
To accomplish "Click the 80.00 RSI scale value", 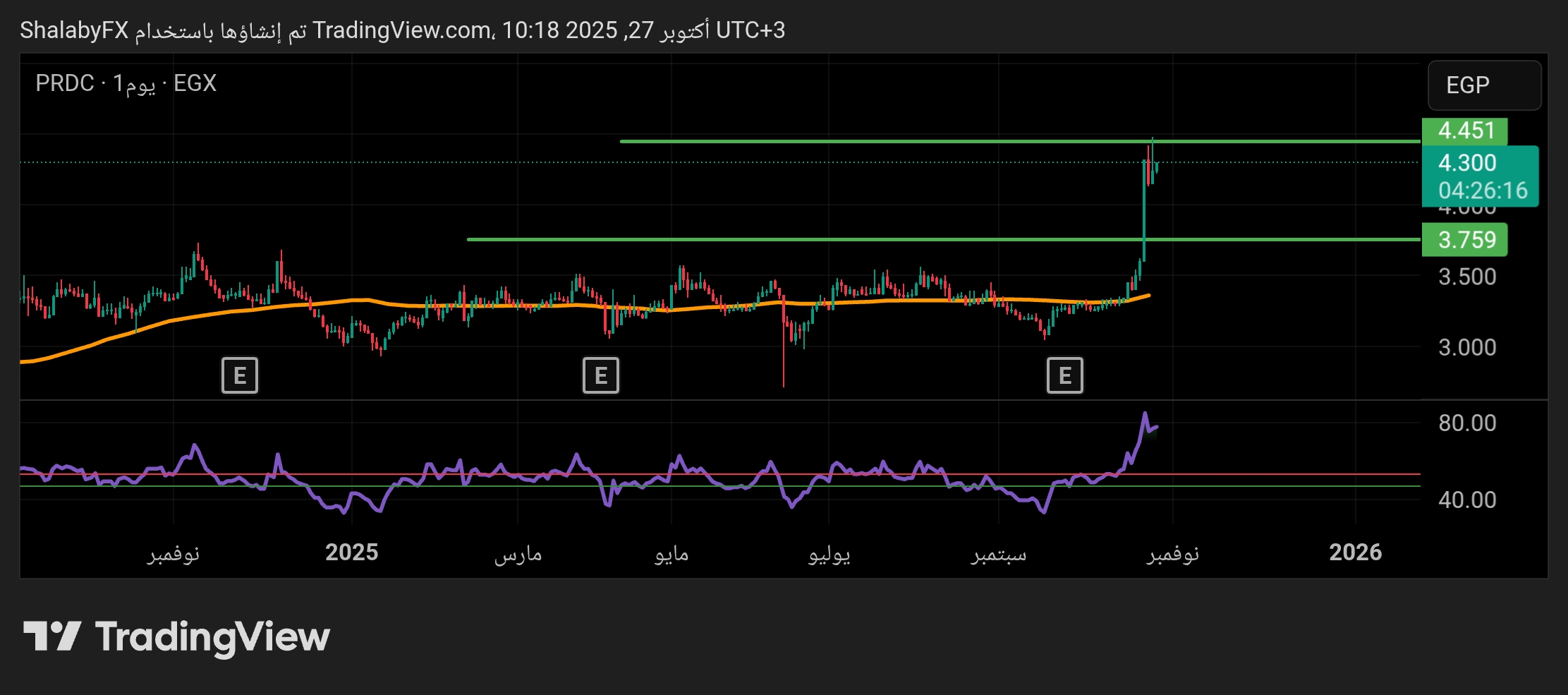I will tap(1467, 423).
